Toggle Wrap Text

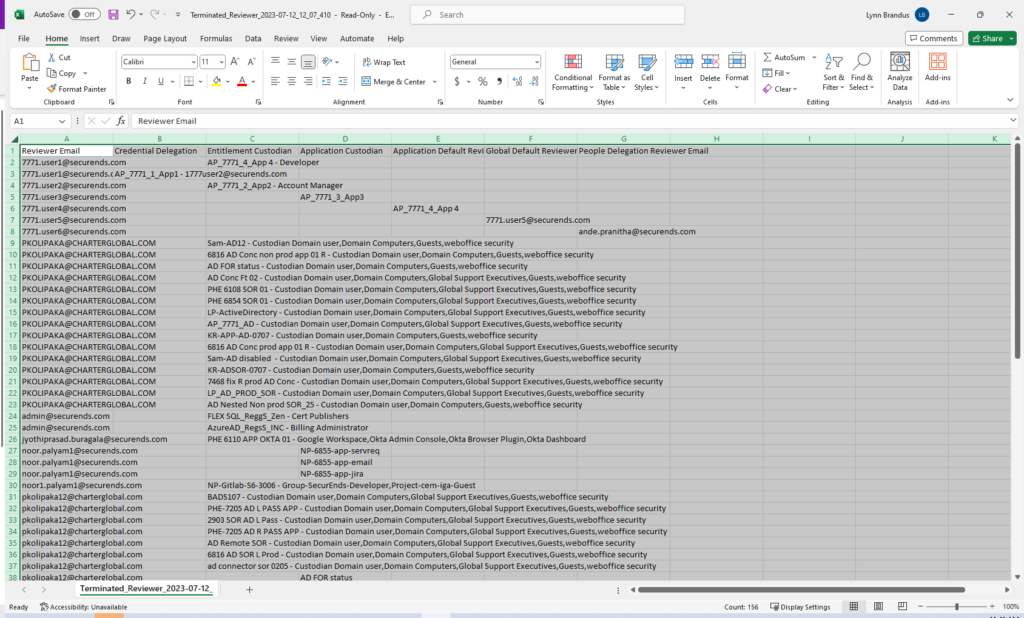tap(383, 62)
